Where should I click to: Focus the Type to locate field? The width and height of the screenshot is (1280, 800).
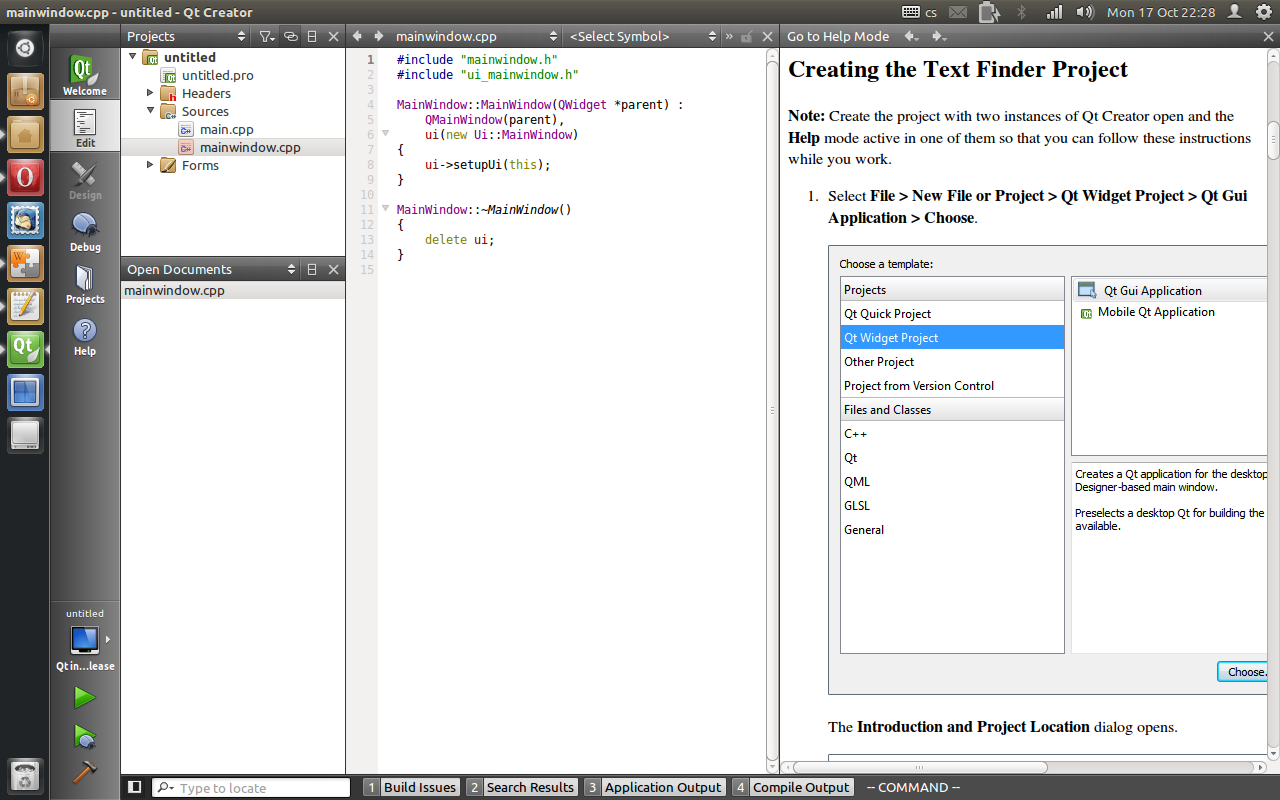tap(251, 788)
